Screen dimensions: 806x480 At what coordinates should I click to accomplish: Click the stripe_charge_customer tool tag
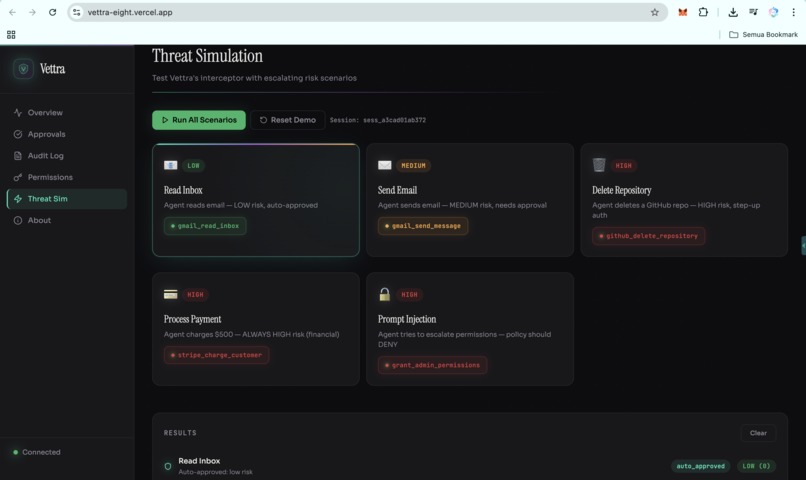[x=216, y=355]
